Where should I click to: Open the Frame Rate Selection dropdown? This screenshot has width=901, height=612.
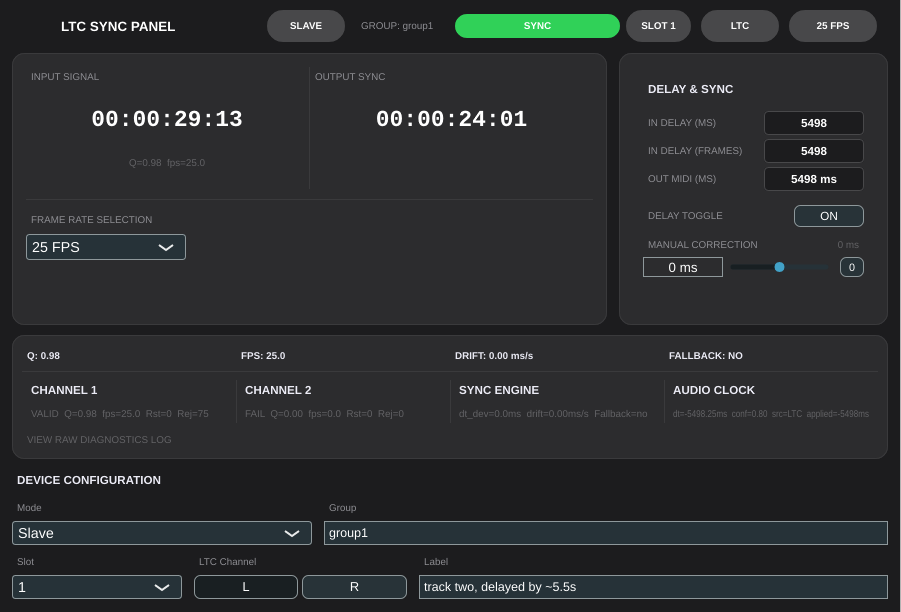(x=106, y=247)
